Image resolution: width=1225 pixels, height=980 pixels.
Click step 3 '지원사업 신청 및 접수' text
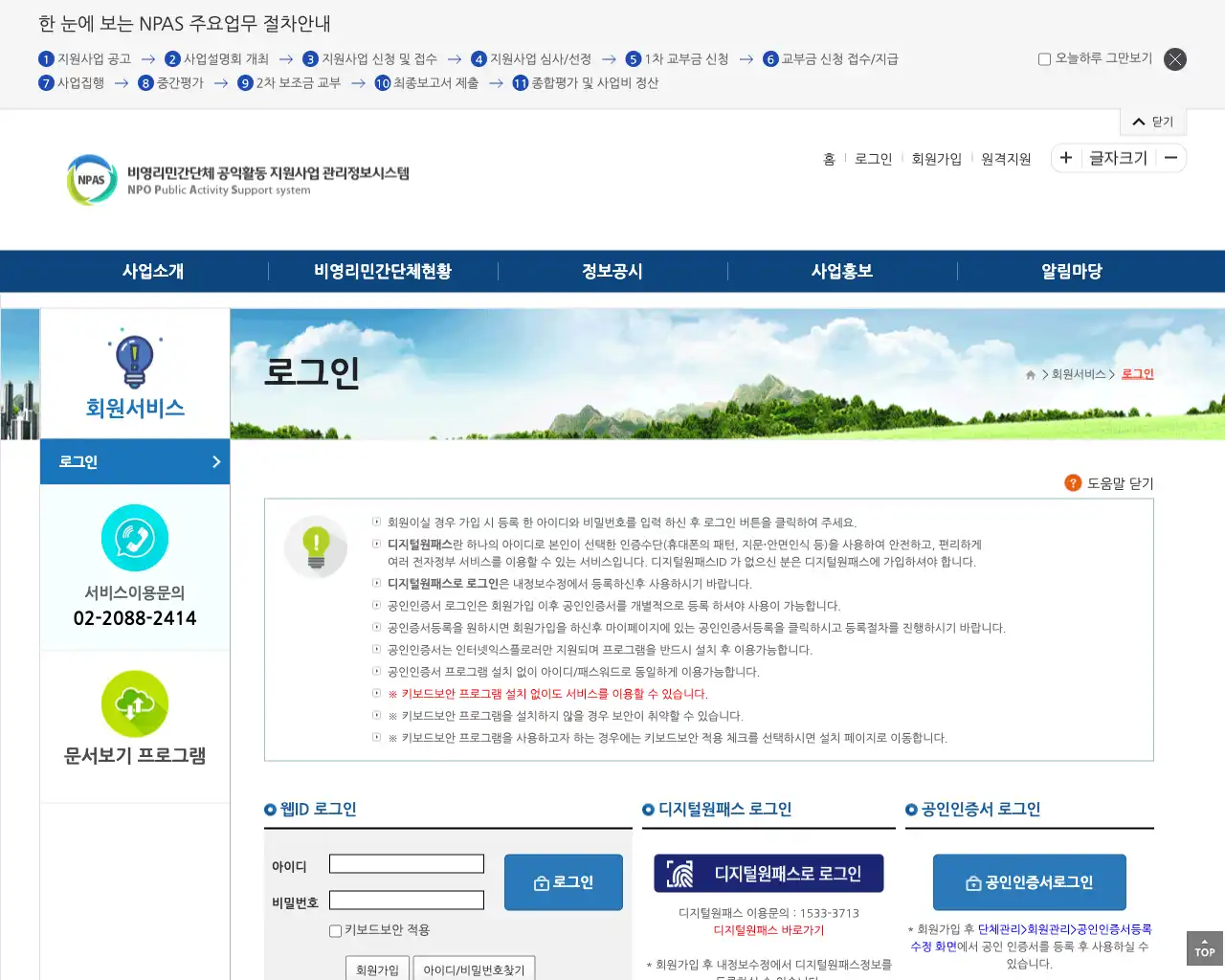click(379, 59)
